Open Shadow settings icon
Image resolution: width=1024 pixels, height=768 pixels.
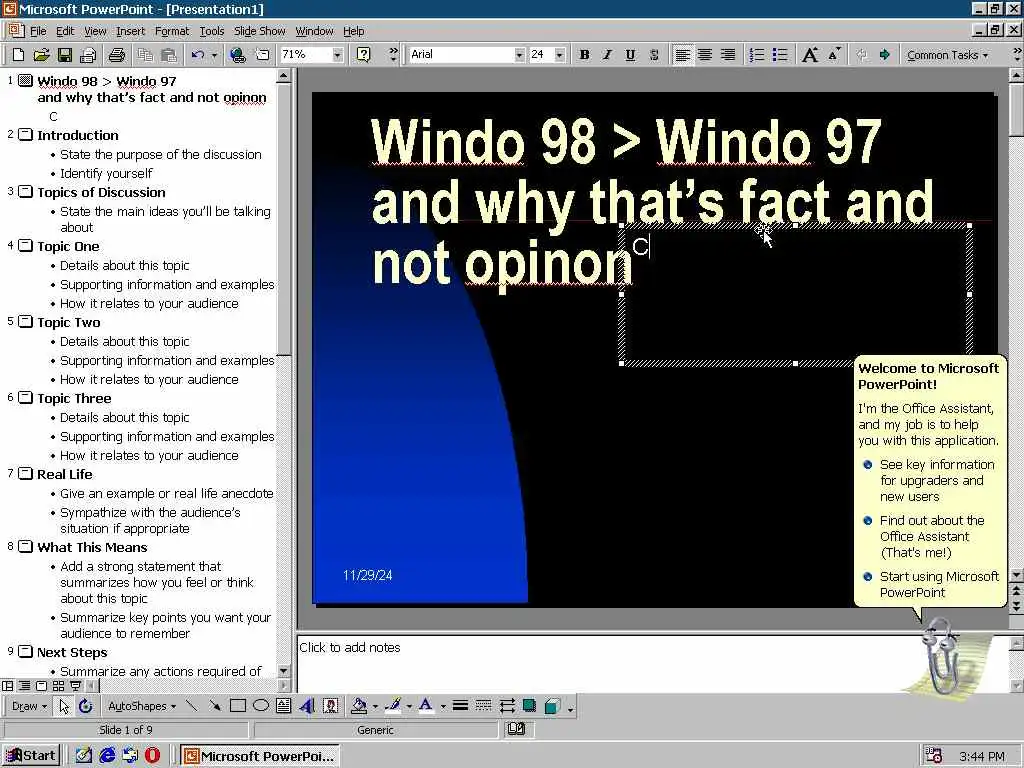(529, 706)
